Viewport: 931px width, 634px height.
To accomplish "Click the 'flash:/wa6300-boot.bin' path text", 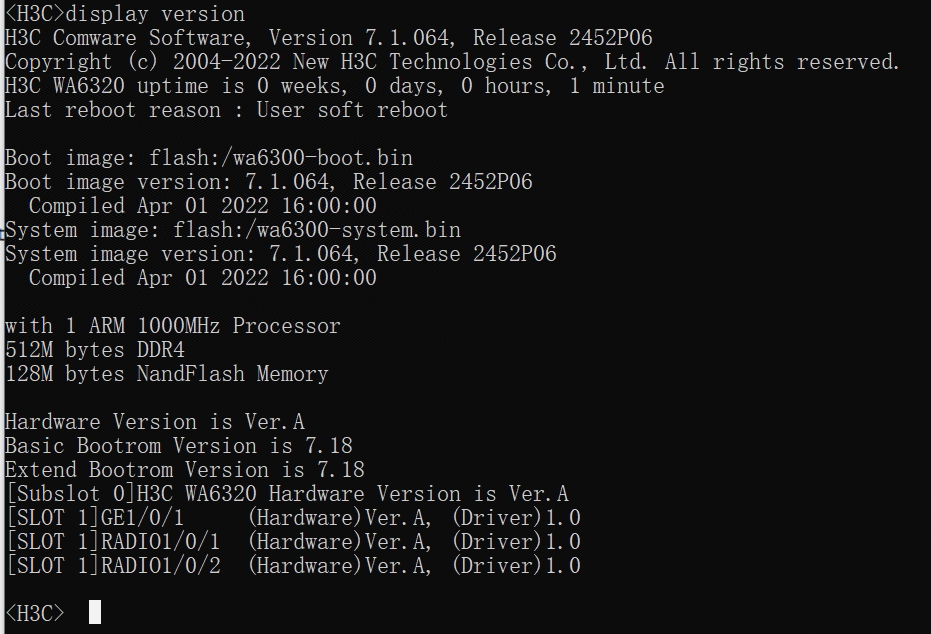I will coord(281,158).
